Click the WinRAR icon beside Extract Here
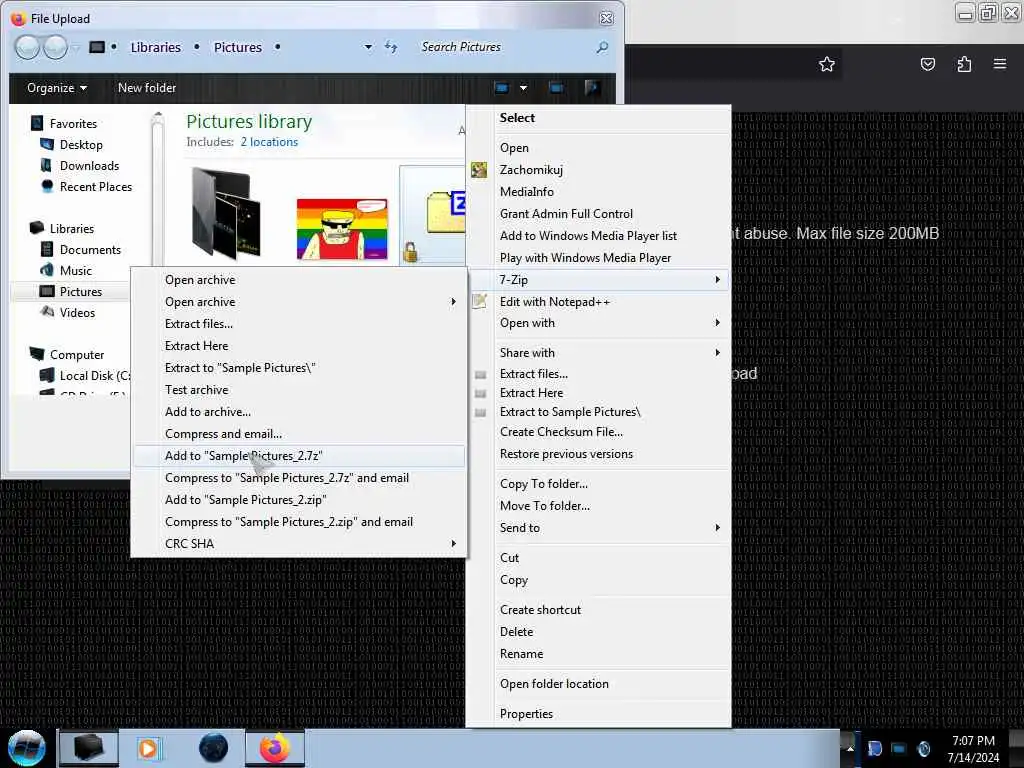Viewport: 1024px width, 768px height. (480, 393)
